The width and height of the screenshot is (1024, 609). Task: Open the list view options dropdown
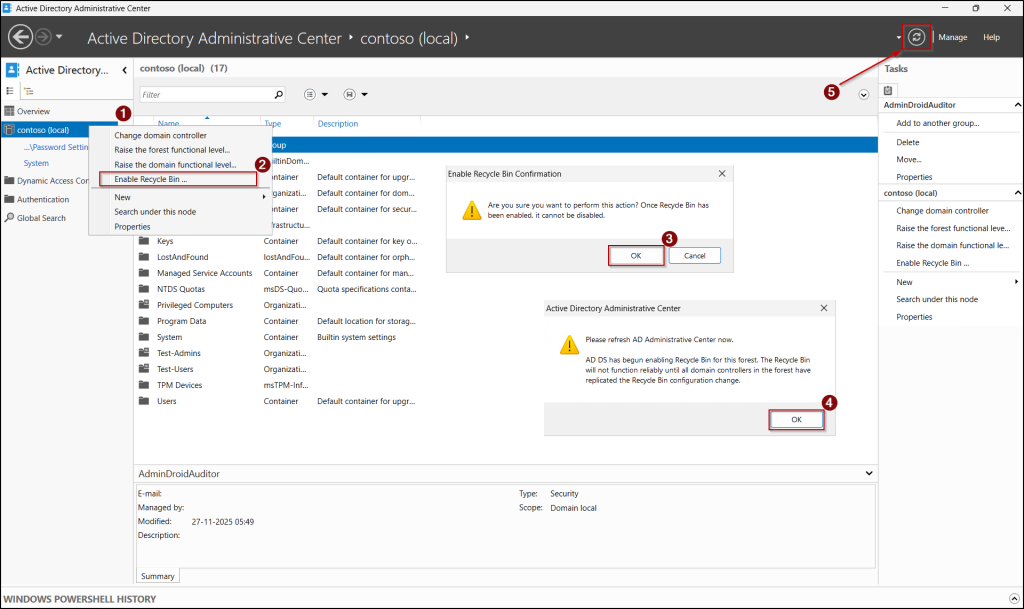pyautogui.click(x=314, y=95)
